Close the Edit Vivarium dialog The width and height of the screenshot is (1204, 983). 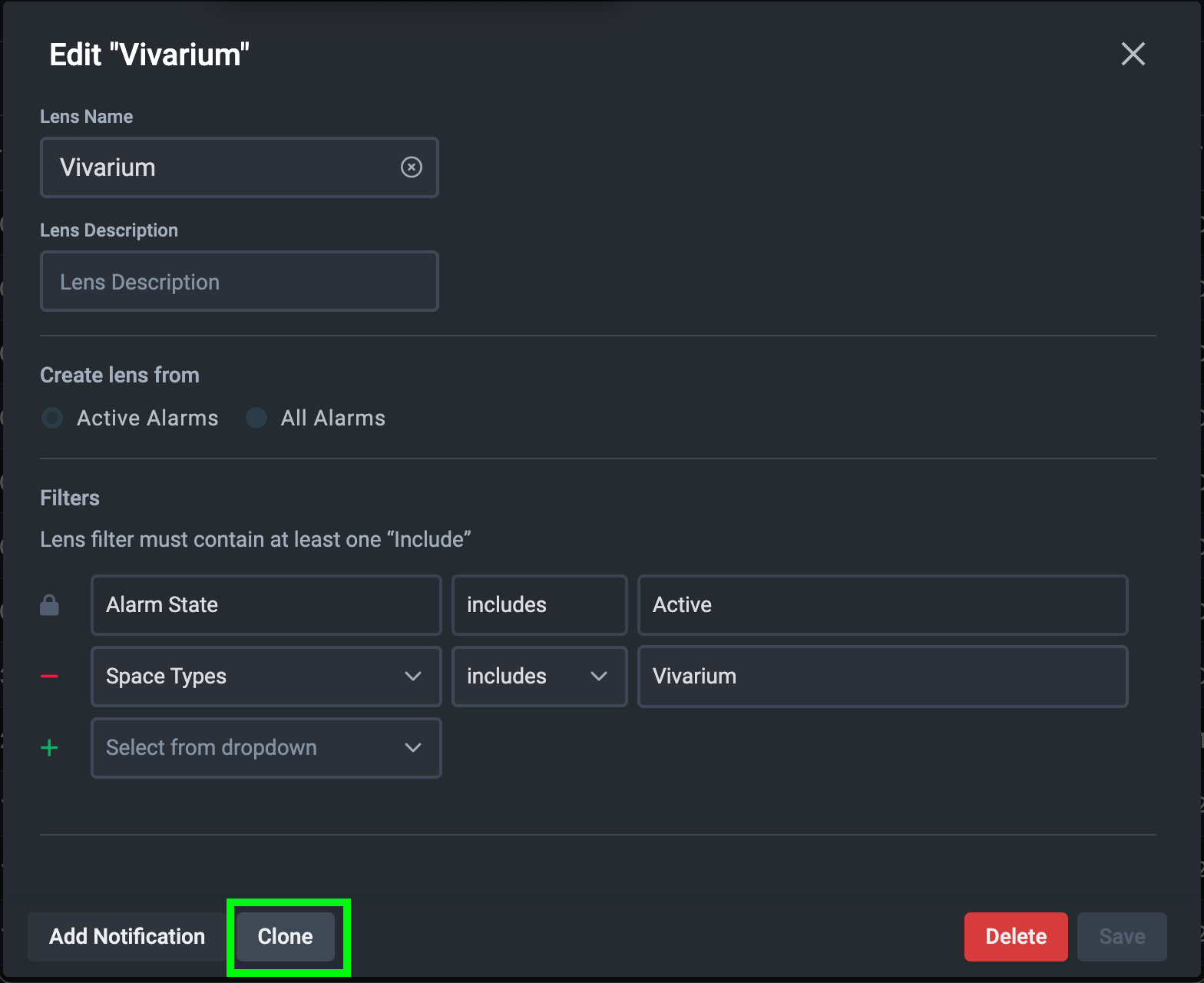pos(1133,55)
